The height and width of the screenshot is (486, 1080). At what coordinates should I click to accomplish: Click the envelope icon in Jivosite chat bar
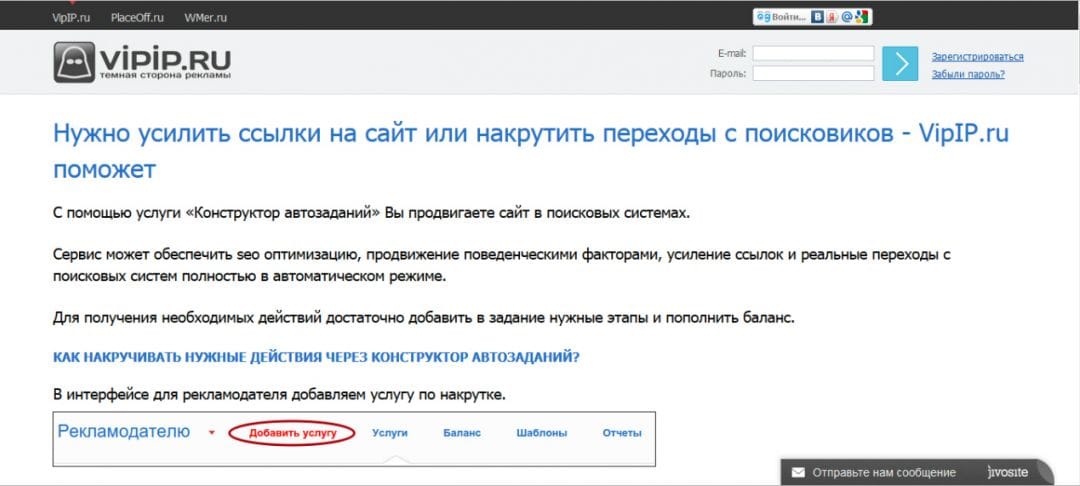[x=798, y=473]
